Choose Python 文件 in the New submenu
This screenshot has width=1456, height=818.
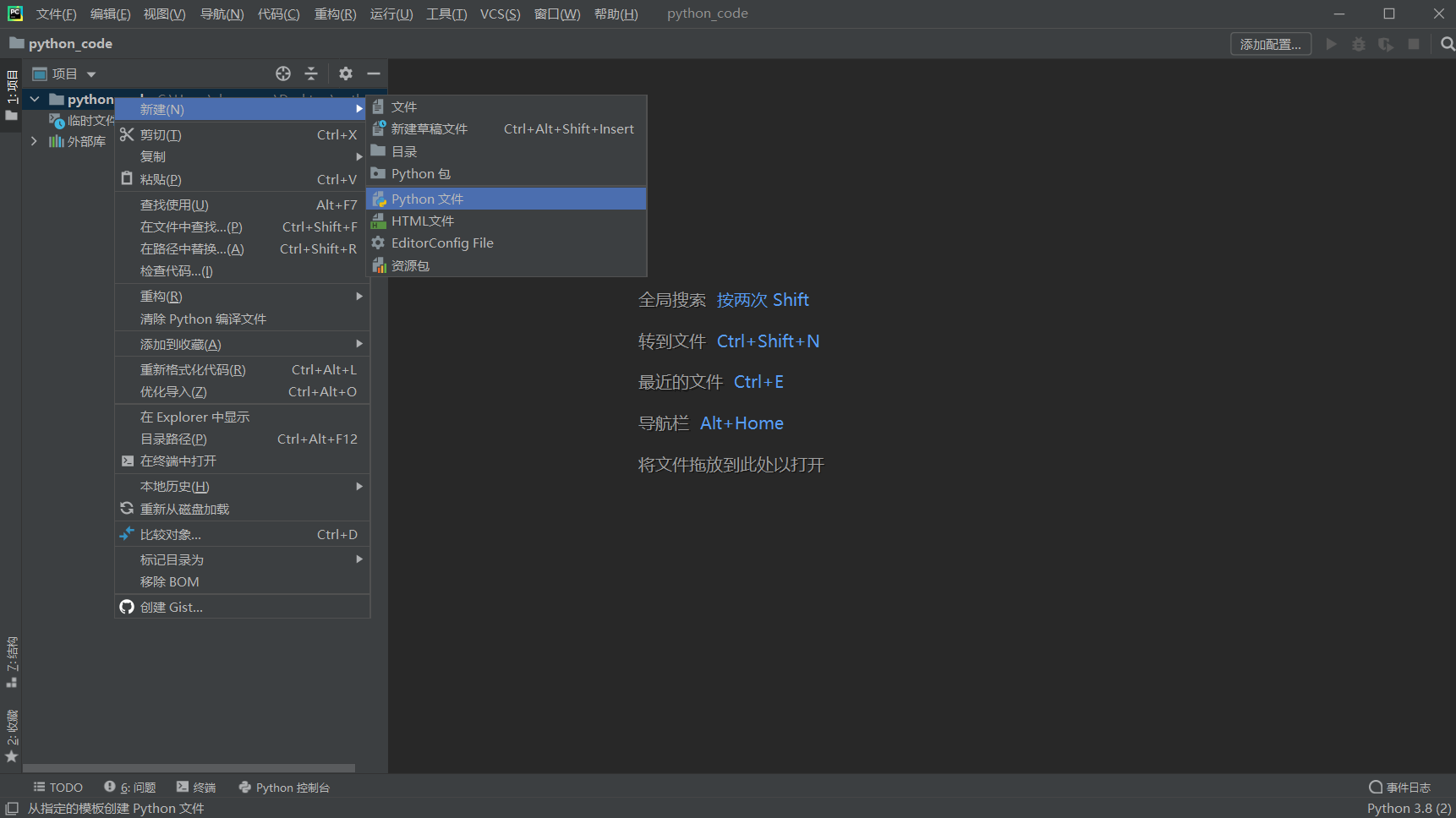pos(506,199)
